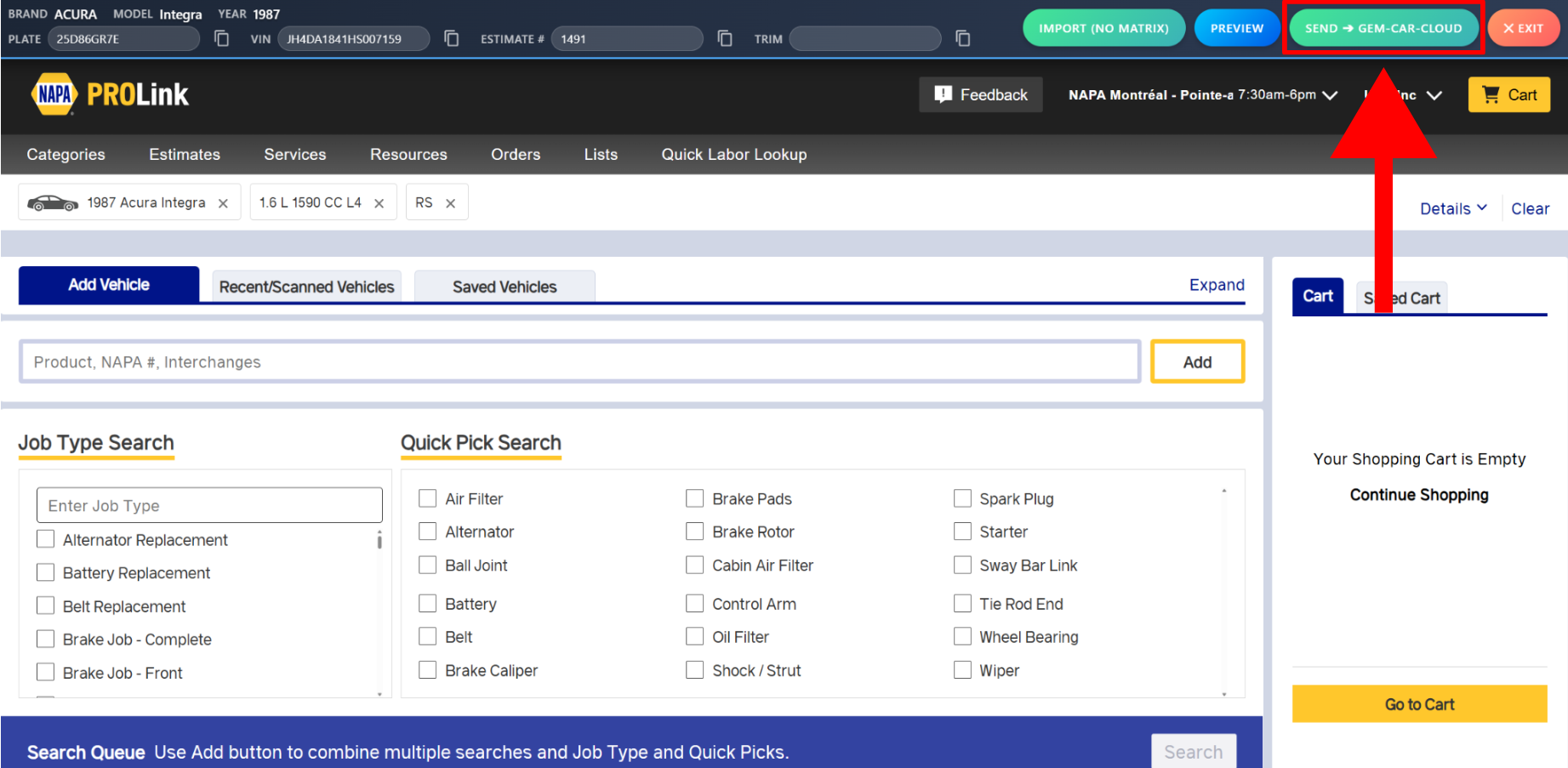Tick the Air Filter quick pick
The image size is (1568, 768).
[428, 498]
